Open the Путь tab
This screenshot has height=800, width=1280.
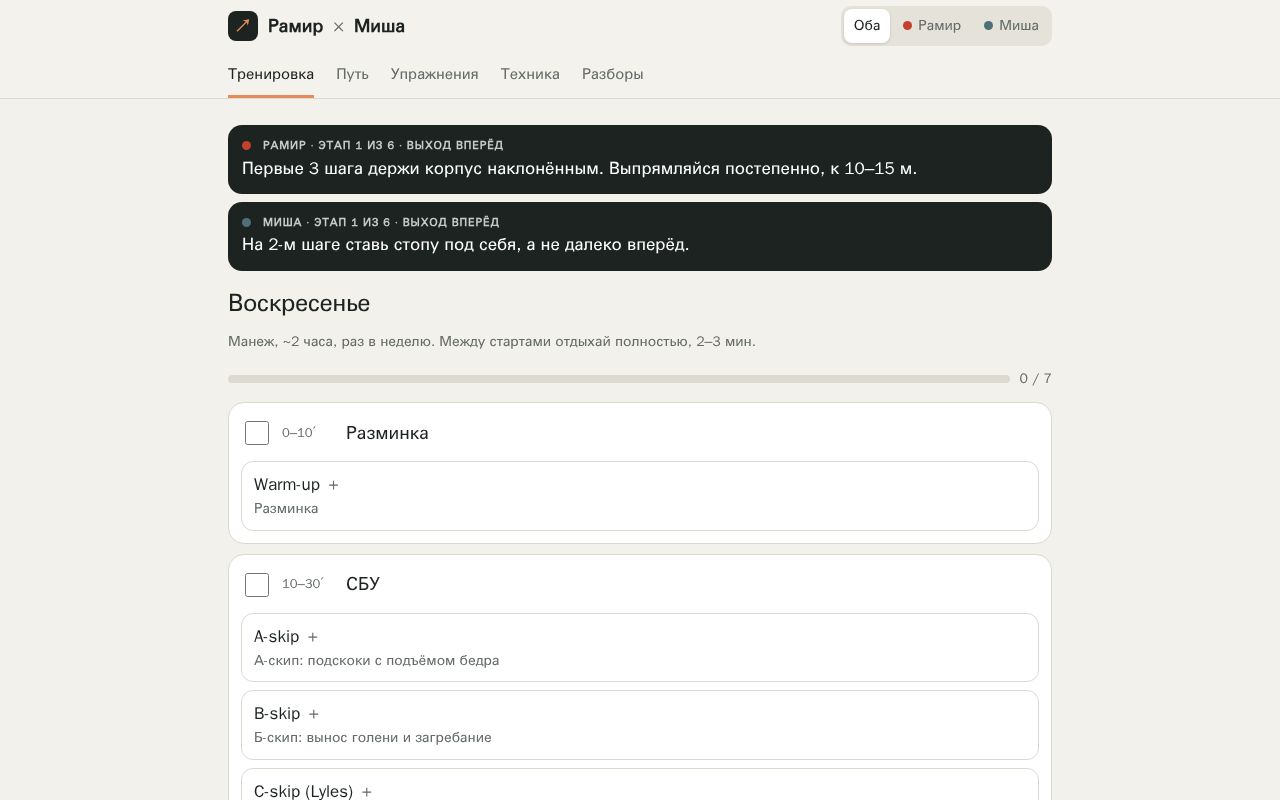352,74
